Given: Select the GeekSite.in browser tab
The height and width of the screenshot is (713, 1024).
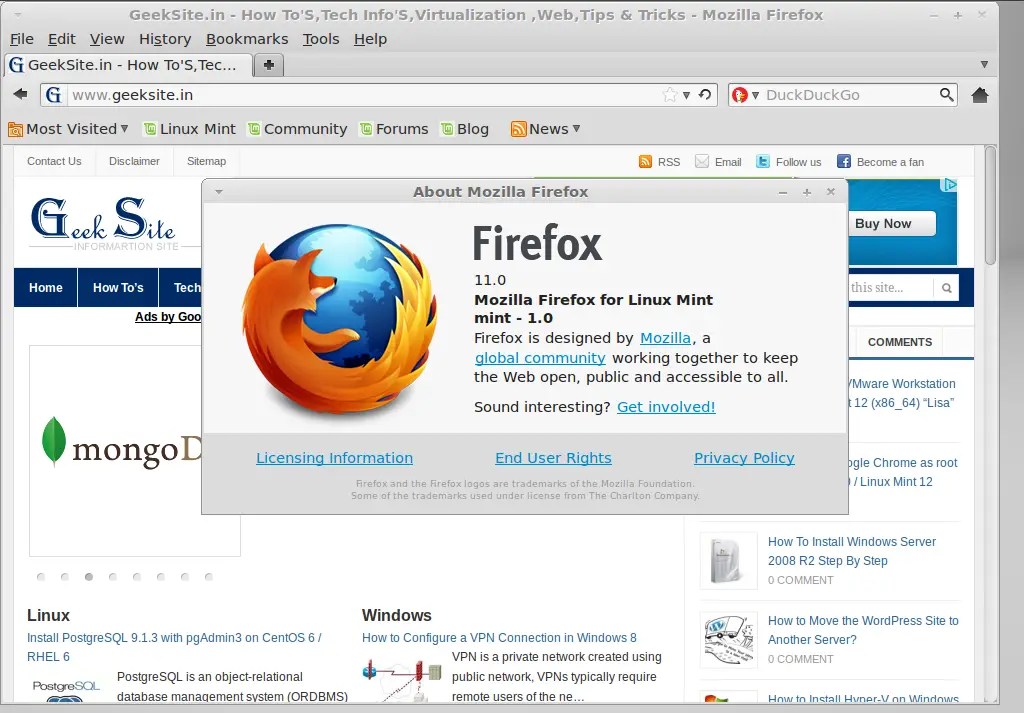Looking at the screenshot, I should click(x=128, y=65).
